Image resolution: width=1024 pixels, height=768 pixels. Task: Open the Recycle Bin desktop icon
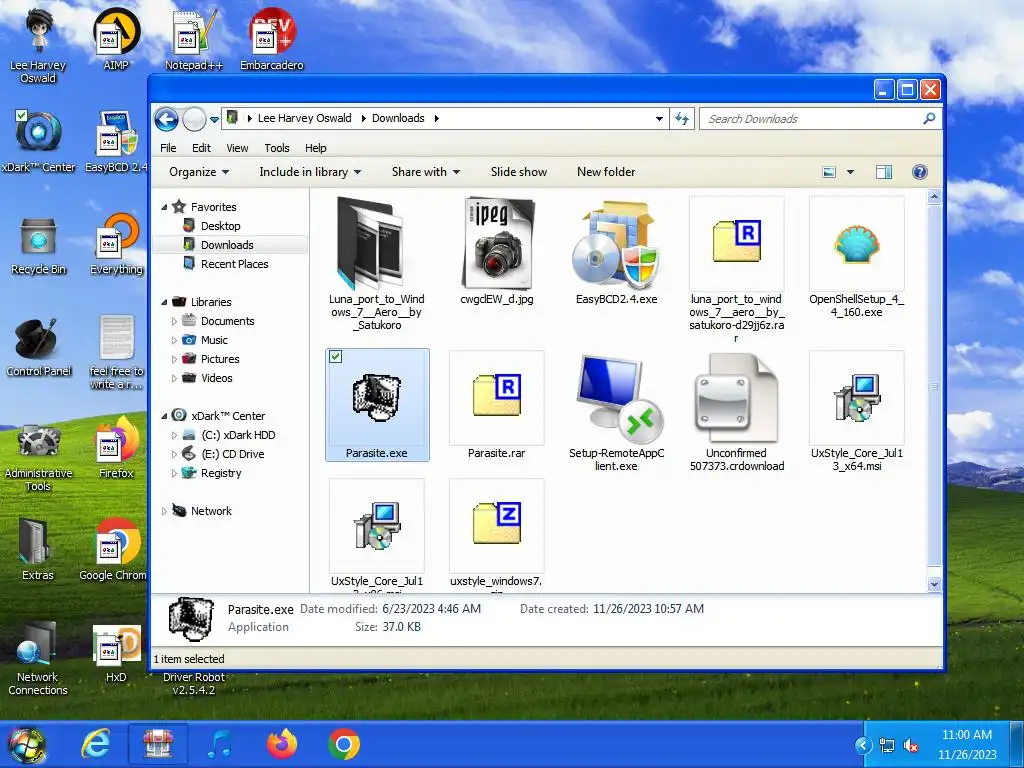39,246
